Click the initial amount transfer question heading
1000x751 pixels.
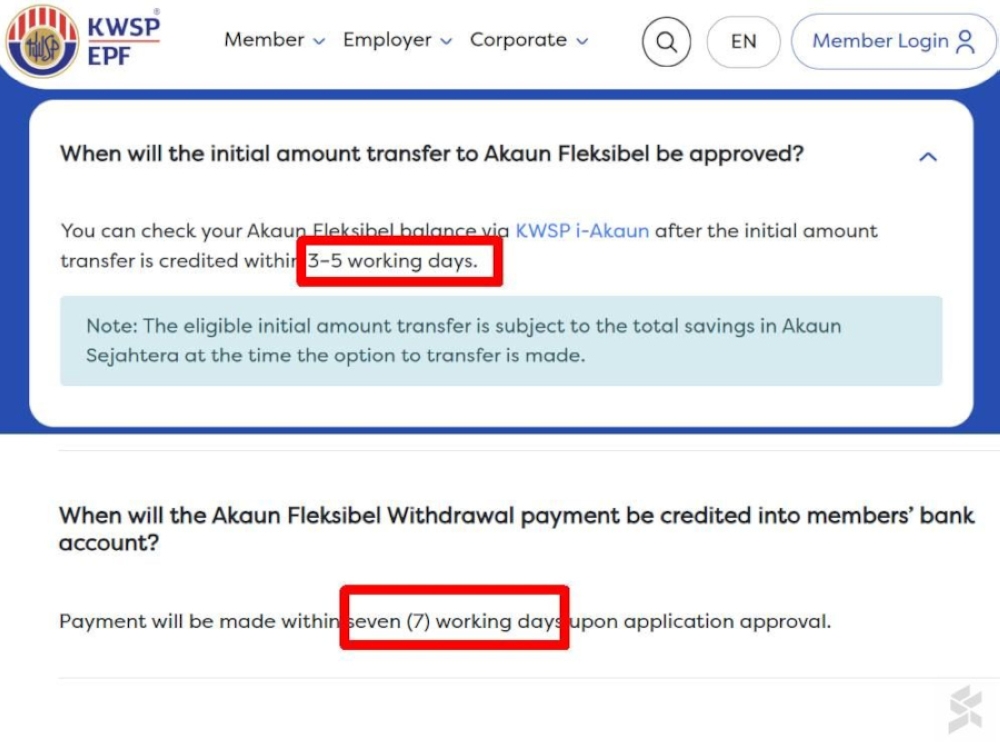click(432, 154)
